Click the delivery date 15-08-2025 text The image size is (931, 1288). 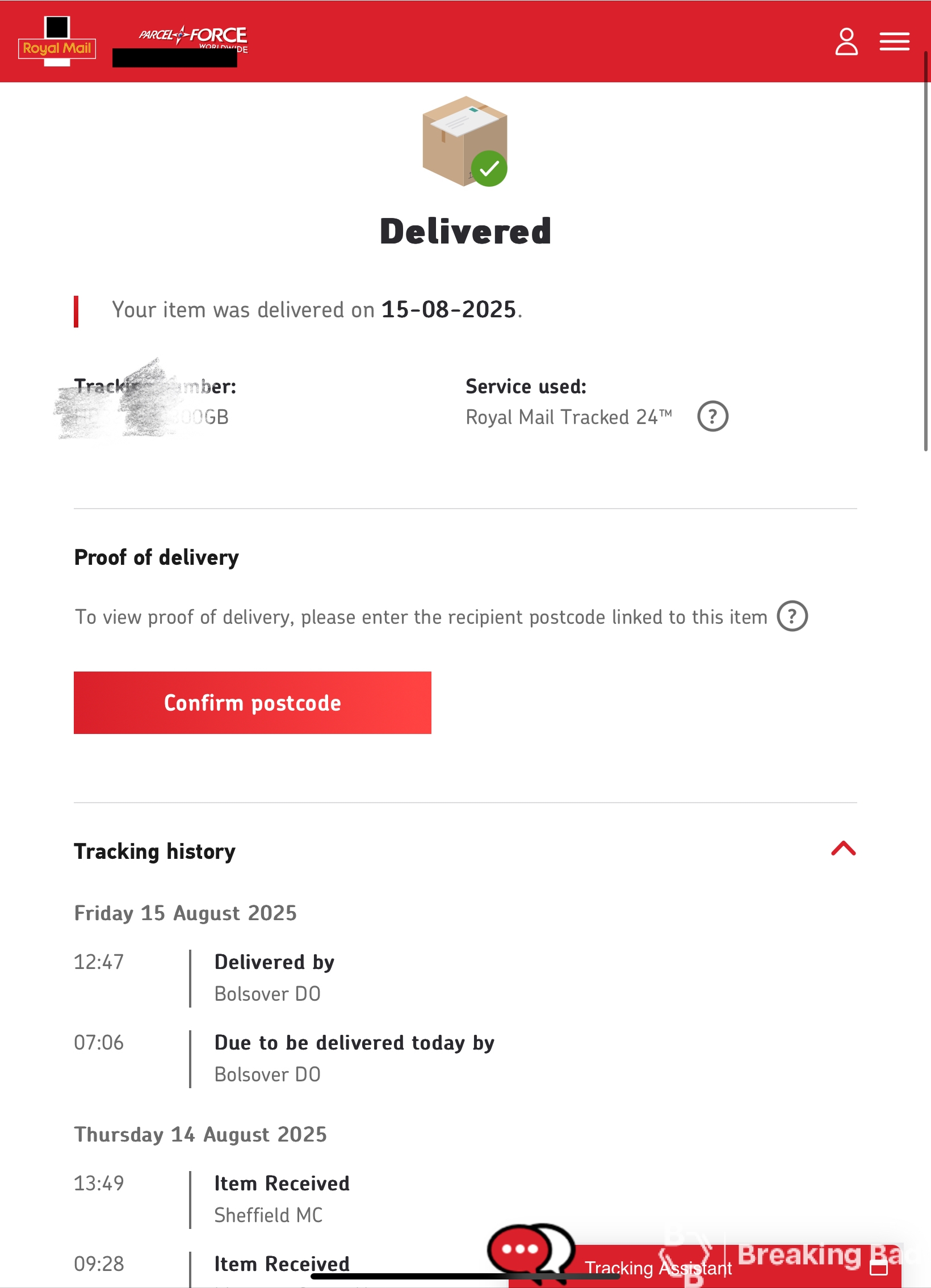click(x=448, y=309)
